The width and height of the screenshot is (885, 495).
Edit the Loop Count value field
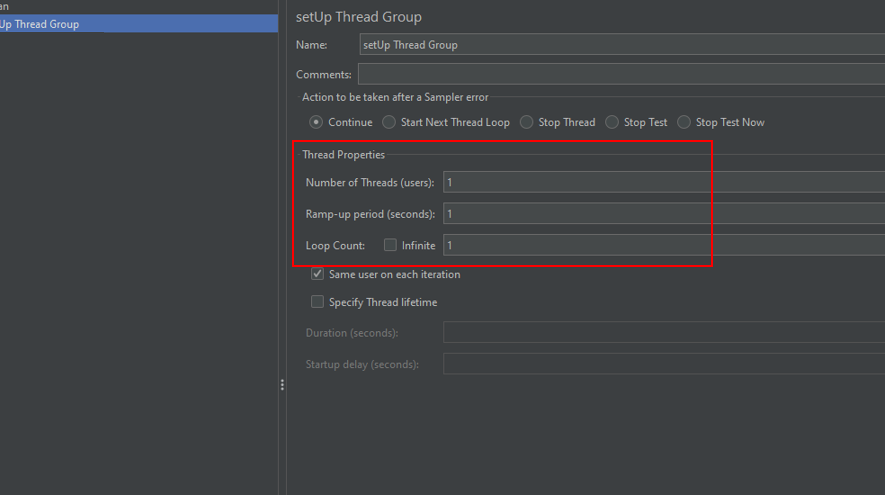tap(664, 246)
